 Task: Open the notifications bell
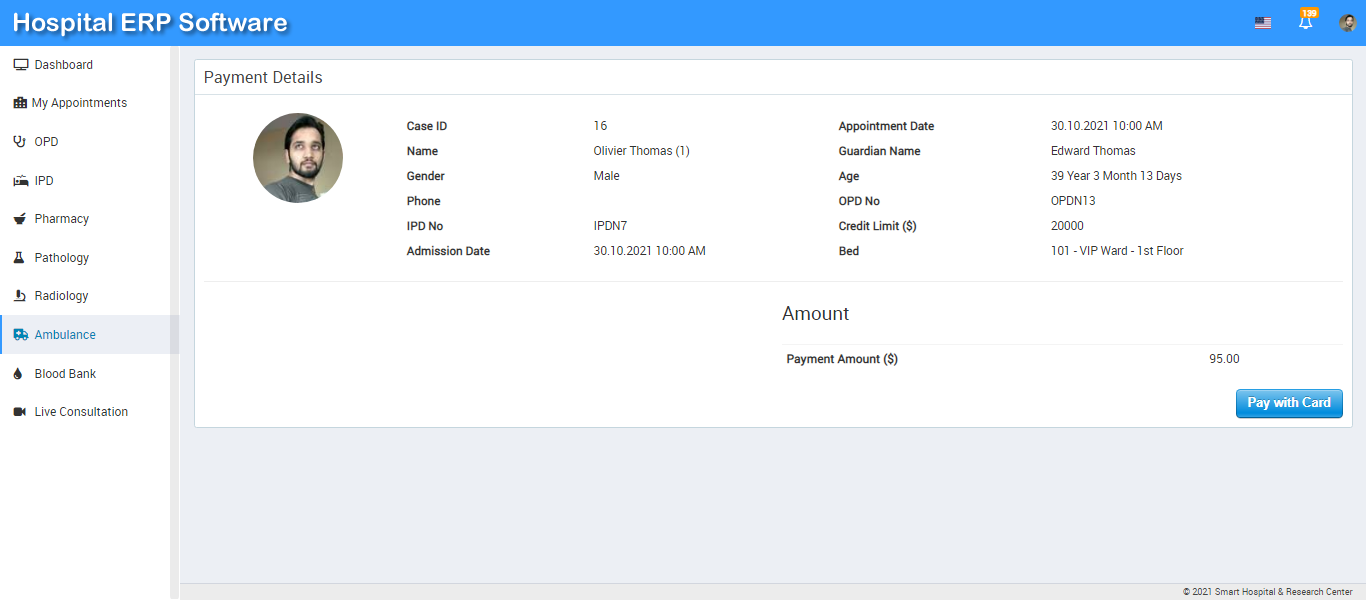click(x=1305, y=23)
